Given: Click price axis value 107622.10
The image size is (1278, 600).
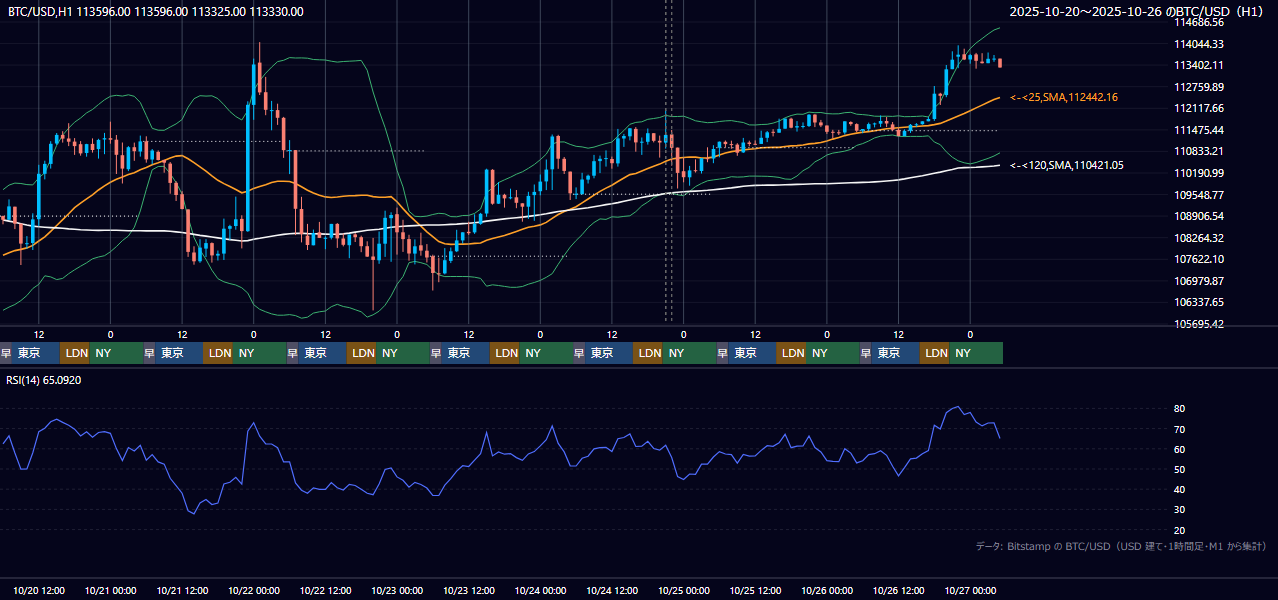Looking at the screenshot, I should tap(1199, 259).
